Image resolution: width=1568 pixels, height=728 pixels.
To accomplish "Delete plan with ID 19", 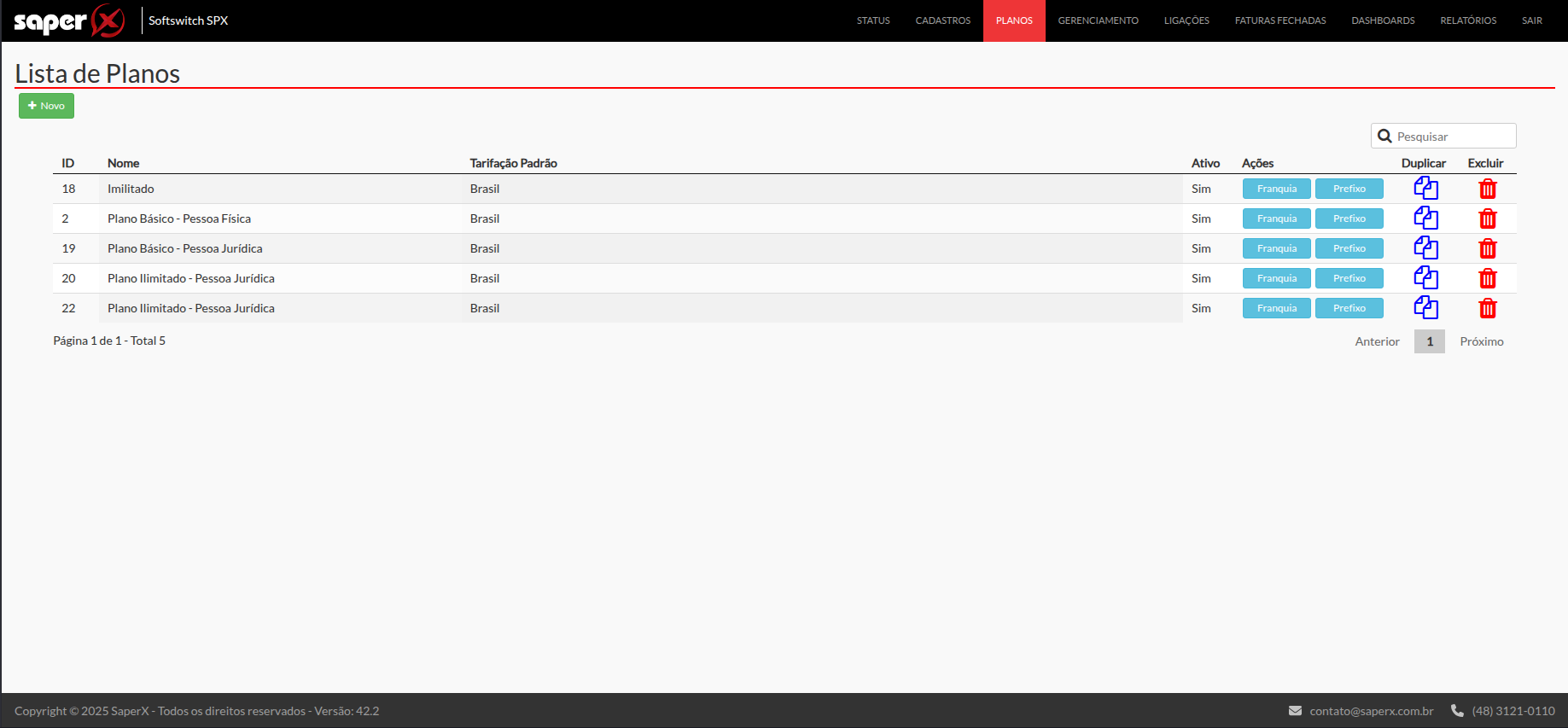I will (1488, 248).
